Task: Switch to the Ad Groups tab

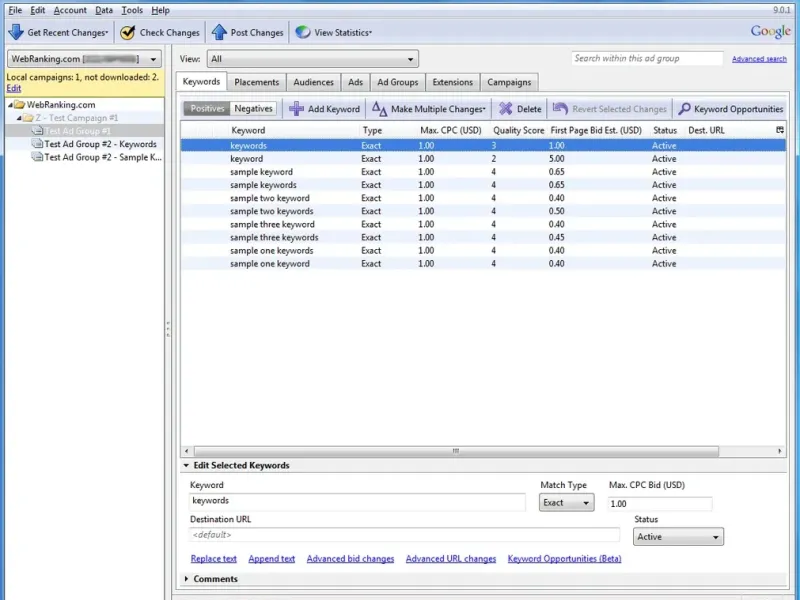Action: 397,82
